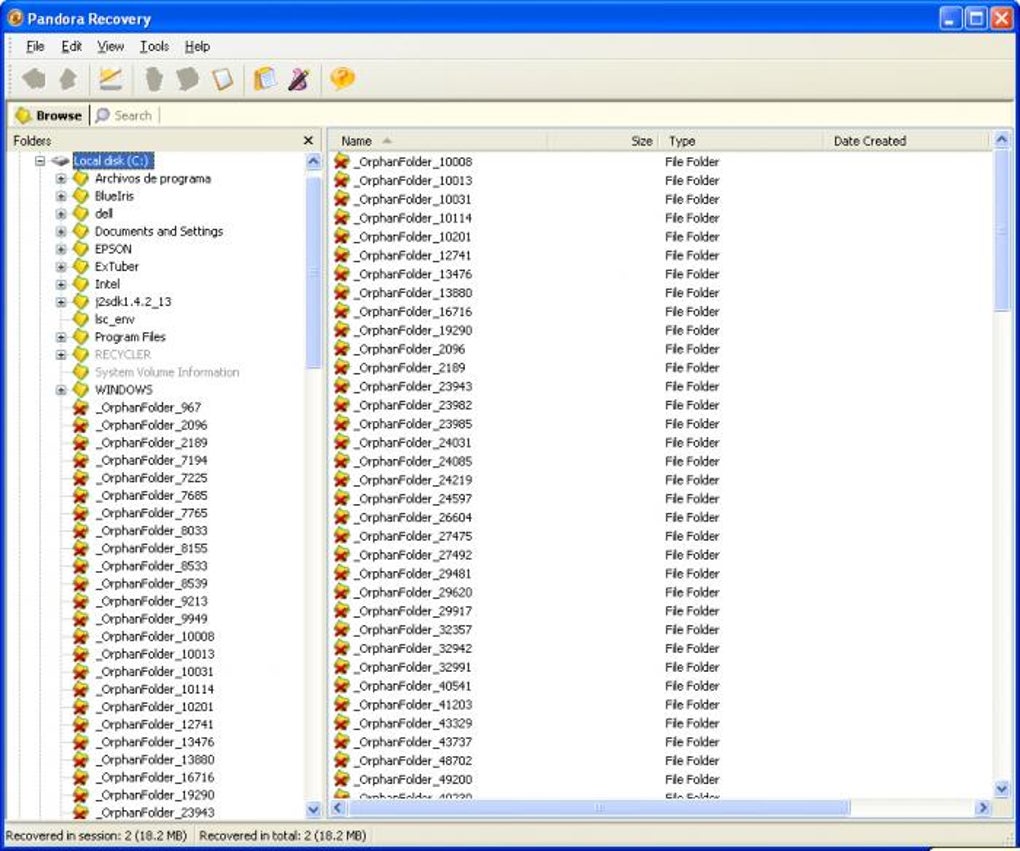This screenshot has width=1020, height=851.
Task: Click the file list scroll down arrow
Action: pyautogui.click(x=1002, y=789)
